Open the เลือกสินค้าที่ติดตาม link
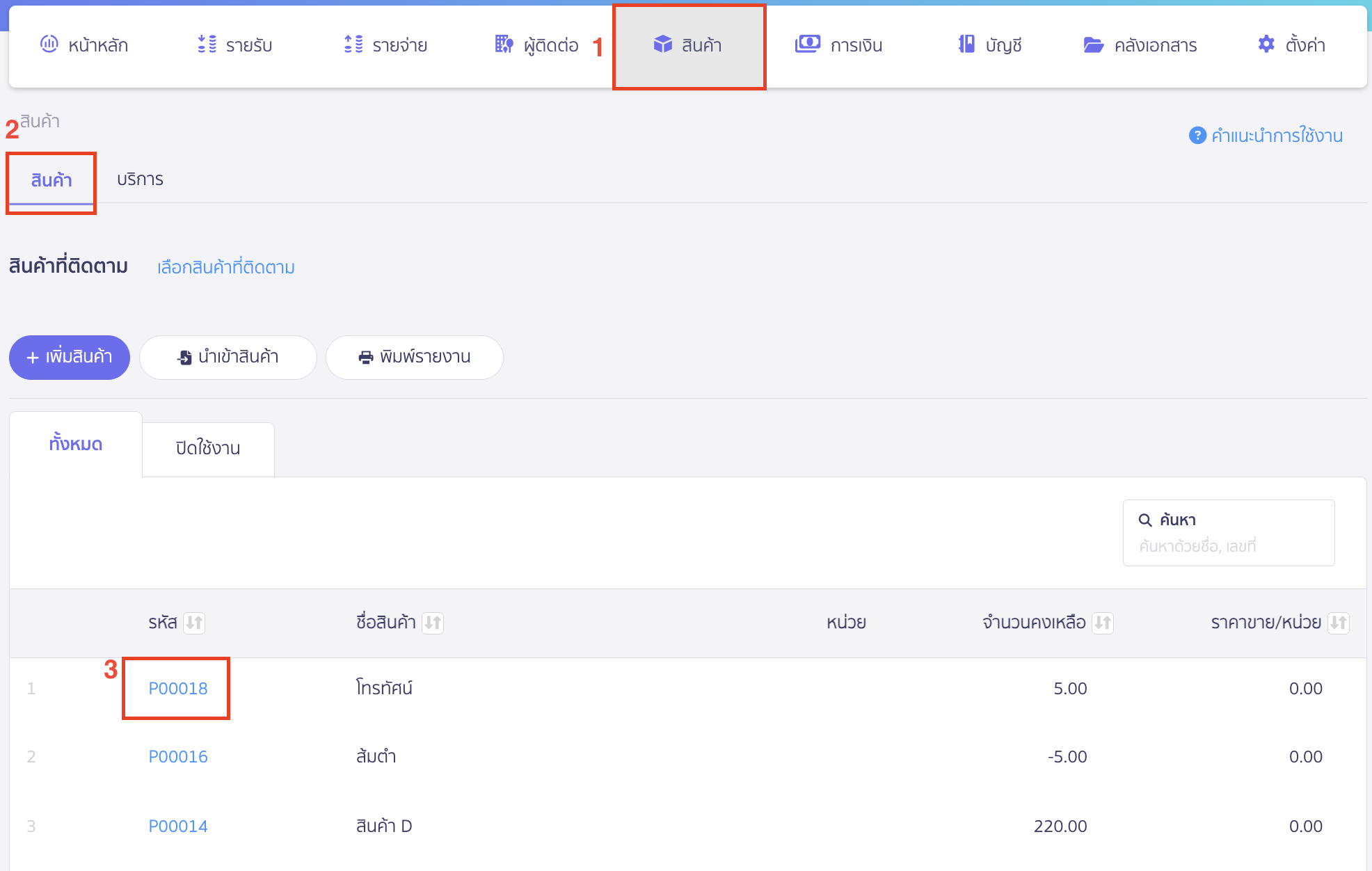The width and height of the screenshot is (1372, 871). [226, 267]
